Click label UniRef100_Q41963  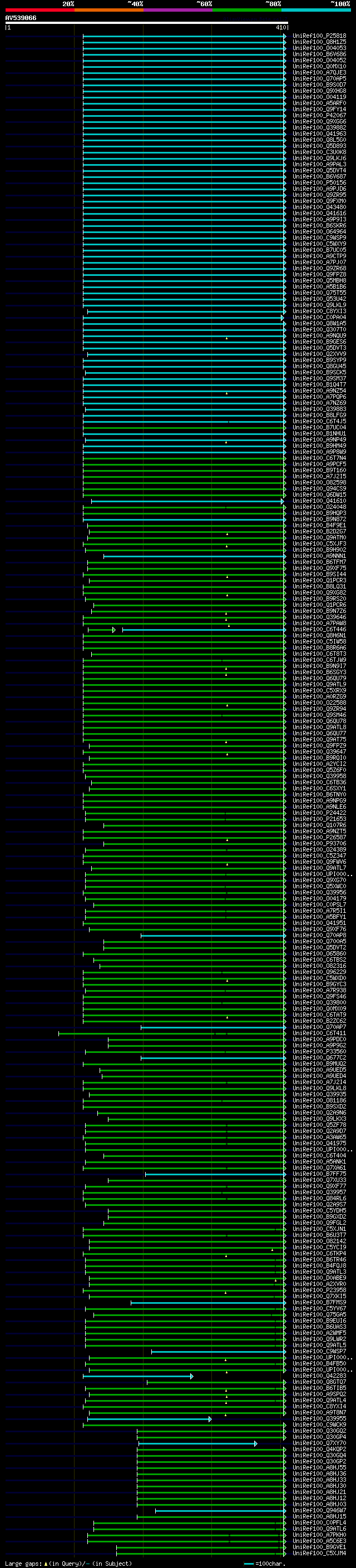[x=319, y=134]
